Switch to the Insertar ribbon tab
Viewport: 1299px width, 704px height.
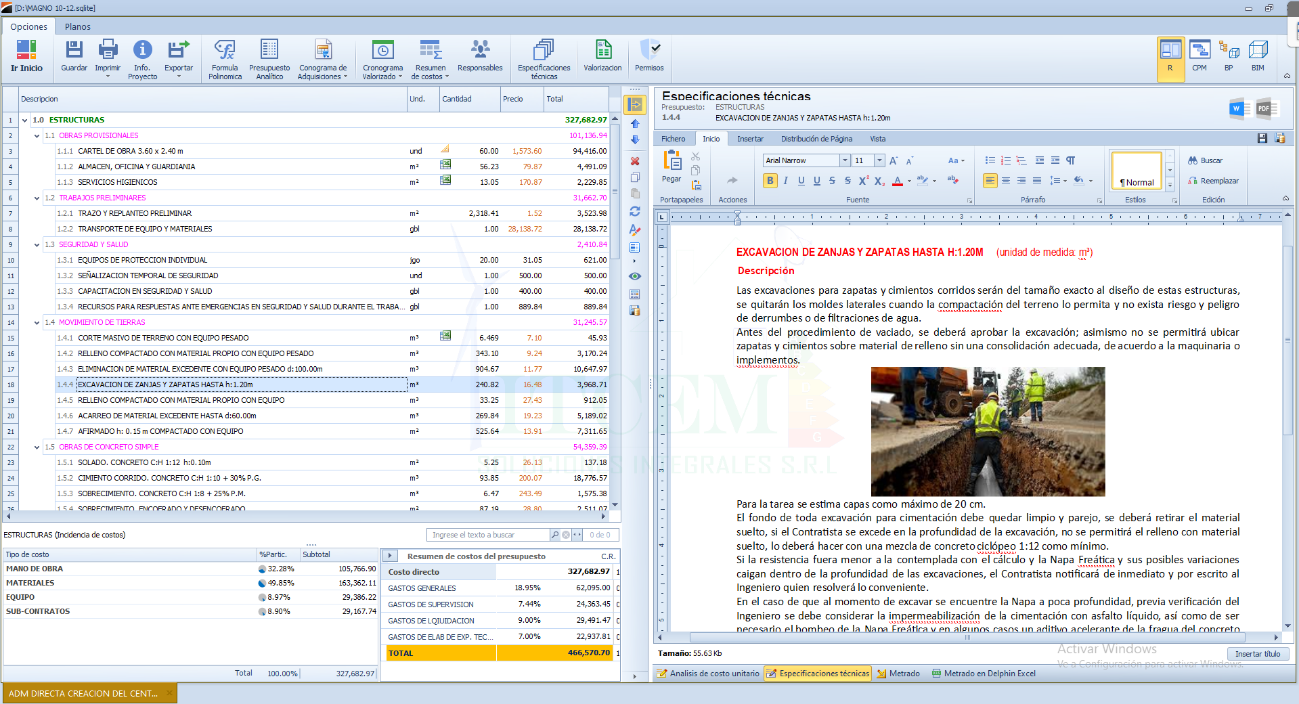[750, 139]
